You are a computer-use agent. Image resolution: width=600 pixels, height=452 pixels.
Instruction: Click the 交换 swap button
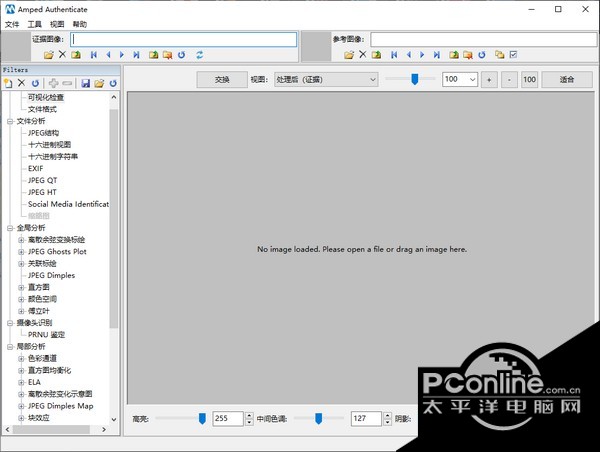pos(222,80)
